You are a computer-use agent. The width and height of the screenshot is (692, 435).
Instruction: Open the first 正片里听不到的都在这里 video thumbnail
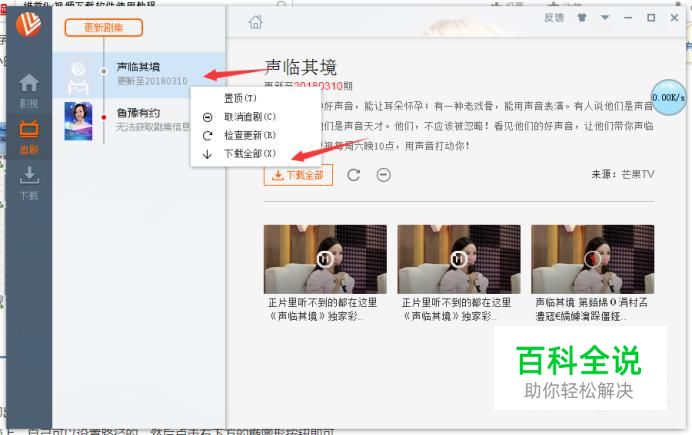325,259
